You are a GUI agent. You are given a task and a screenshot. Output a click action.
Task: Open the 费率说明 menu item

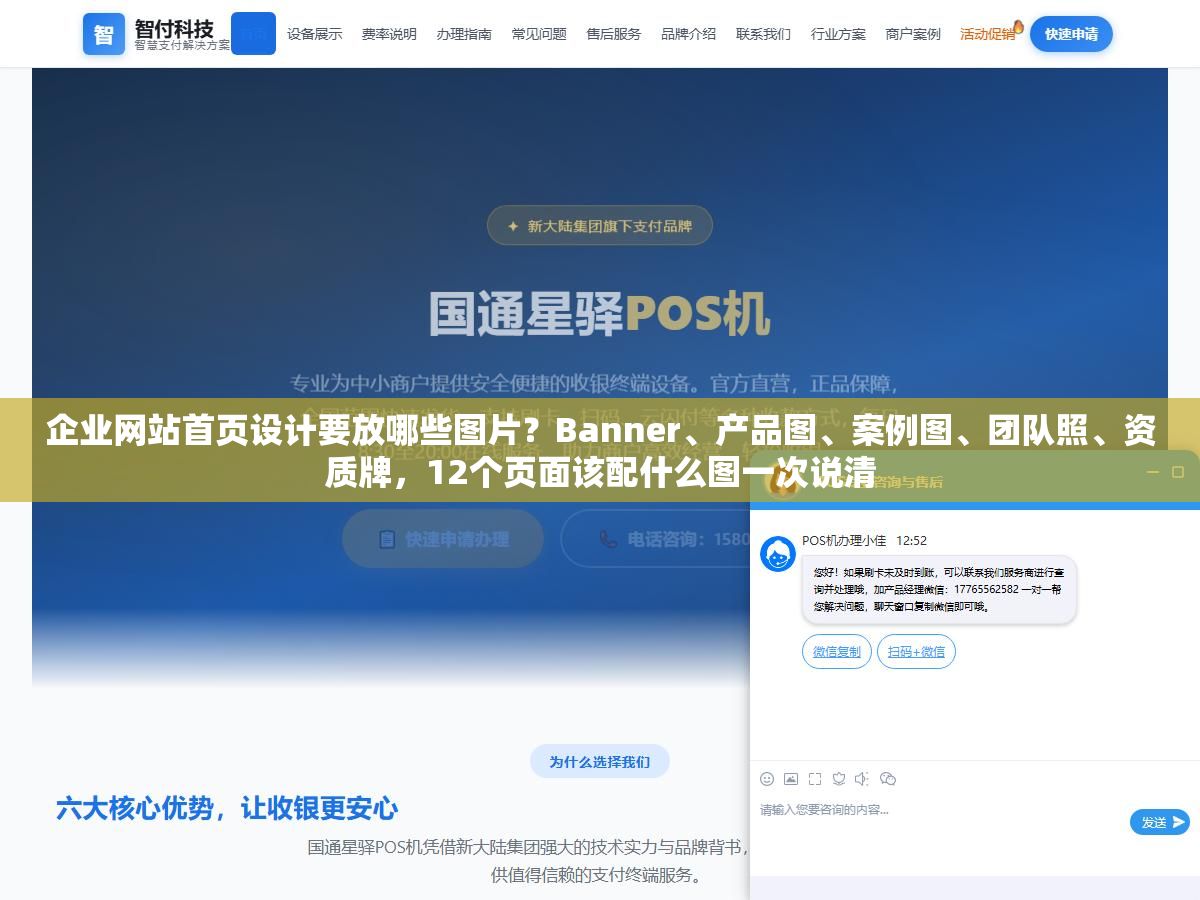pyautogui.click(x=389, y=34)
